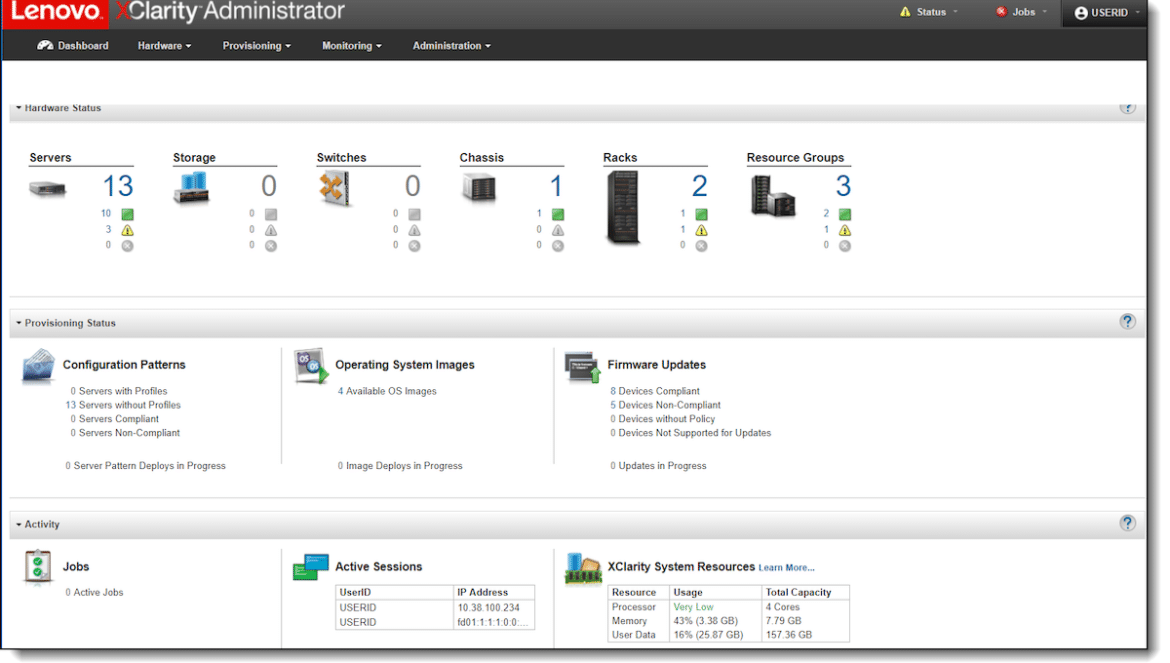Click the green normal status icon under Servers
The image size is (1170, 663).
coord(128,214)
